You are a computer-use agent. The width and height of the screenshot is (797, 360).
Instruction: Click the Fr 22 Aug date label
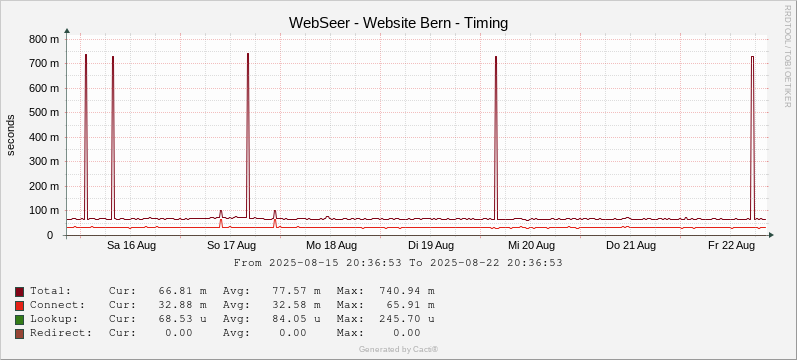click(x=731, y=246)
